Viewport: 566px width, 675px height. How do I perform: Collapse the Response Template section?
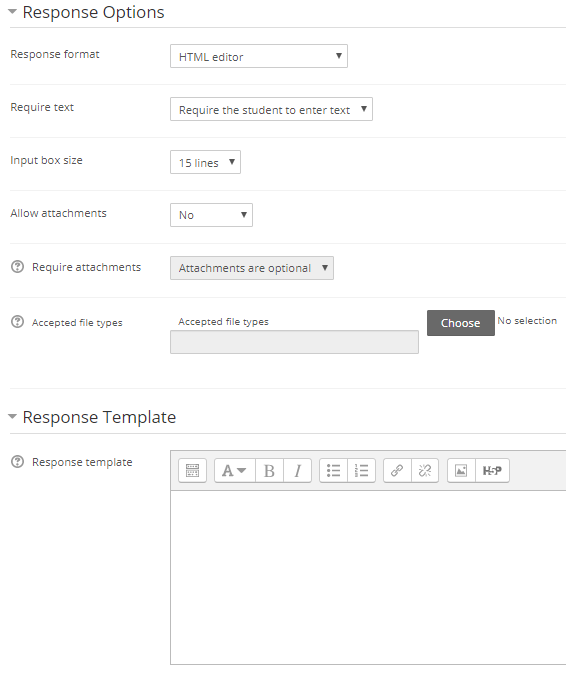coord(12,416)
